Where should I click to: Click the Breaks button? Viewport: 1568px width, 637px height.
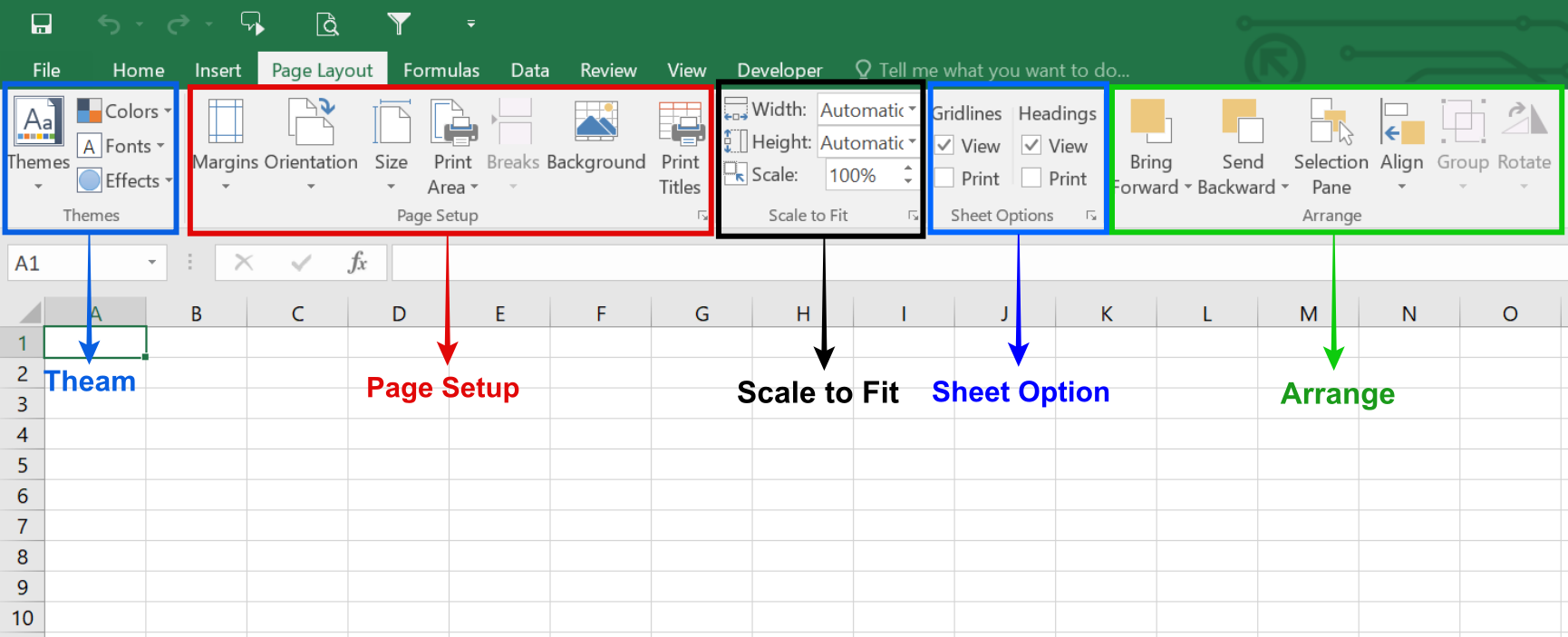[x=513, y=145]
